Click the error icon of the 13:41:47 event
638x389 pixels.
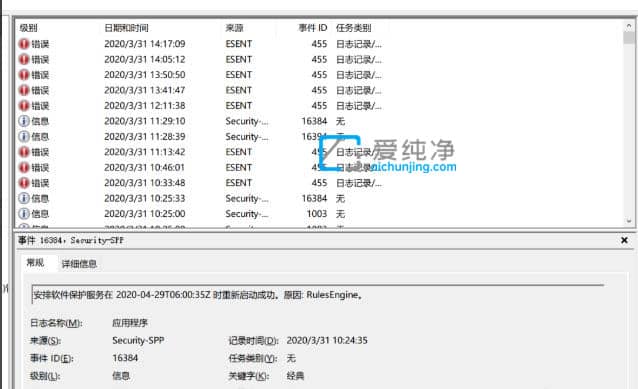24,90
